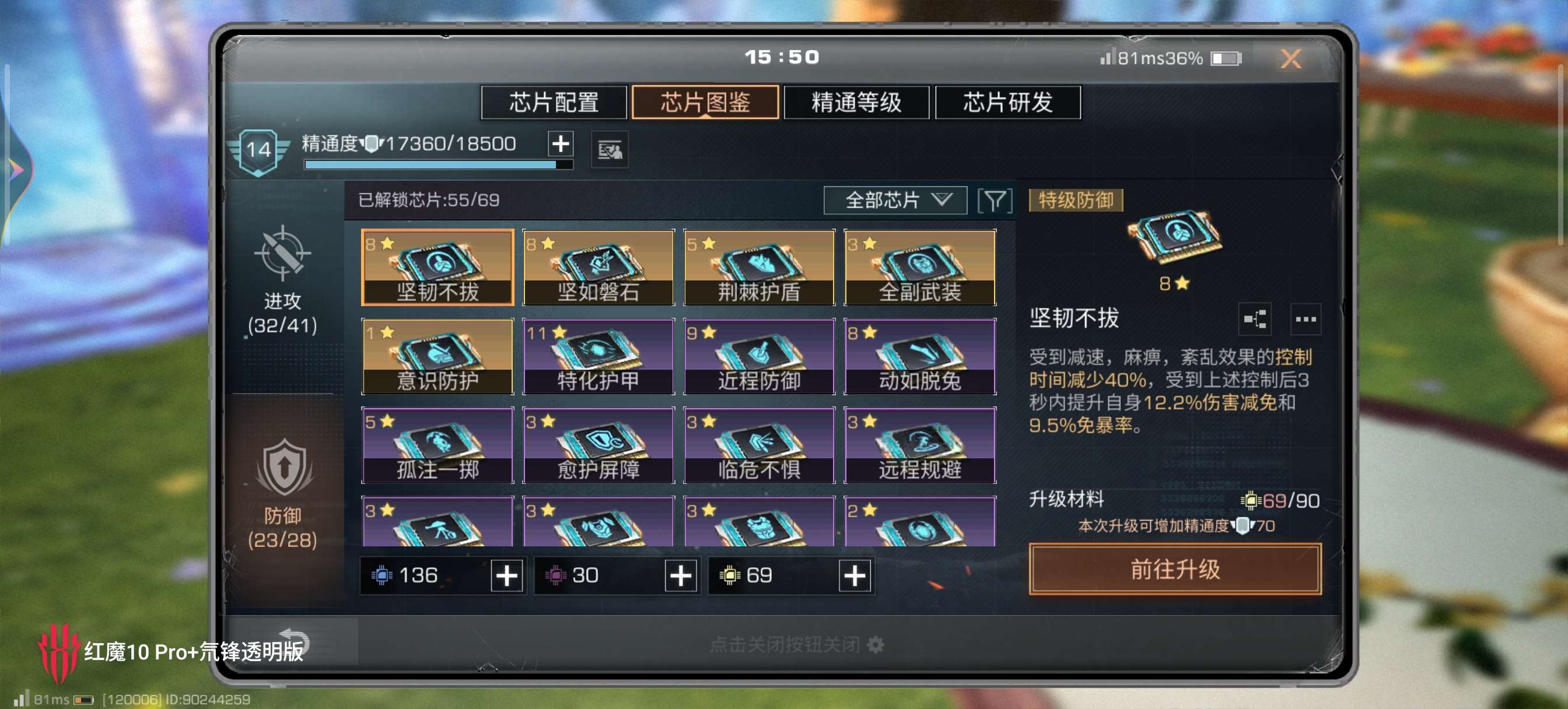Open the 芯片研发 tab

point(1008,102)
